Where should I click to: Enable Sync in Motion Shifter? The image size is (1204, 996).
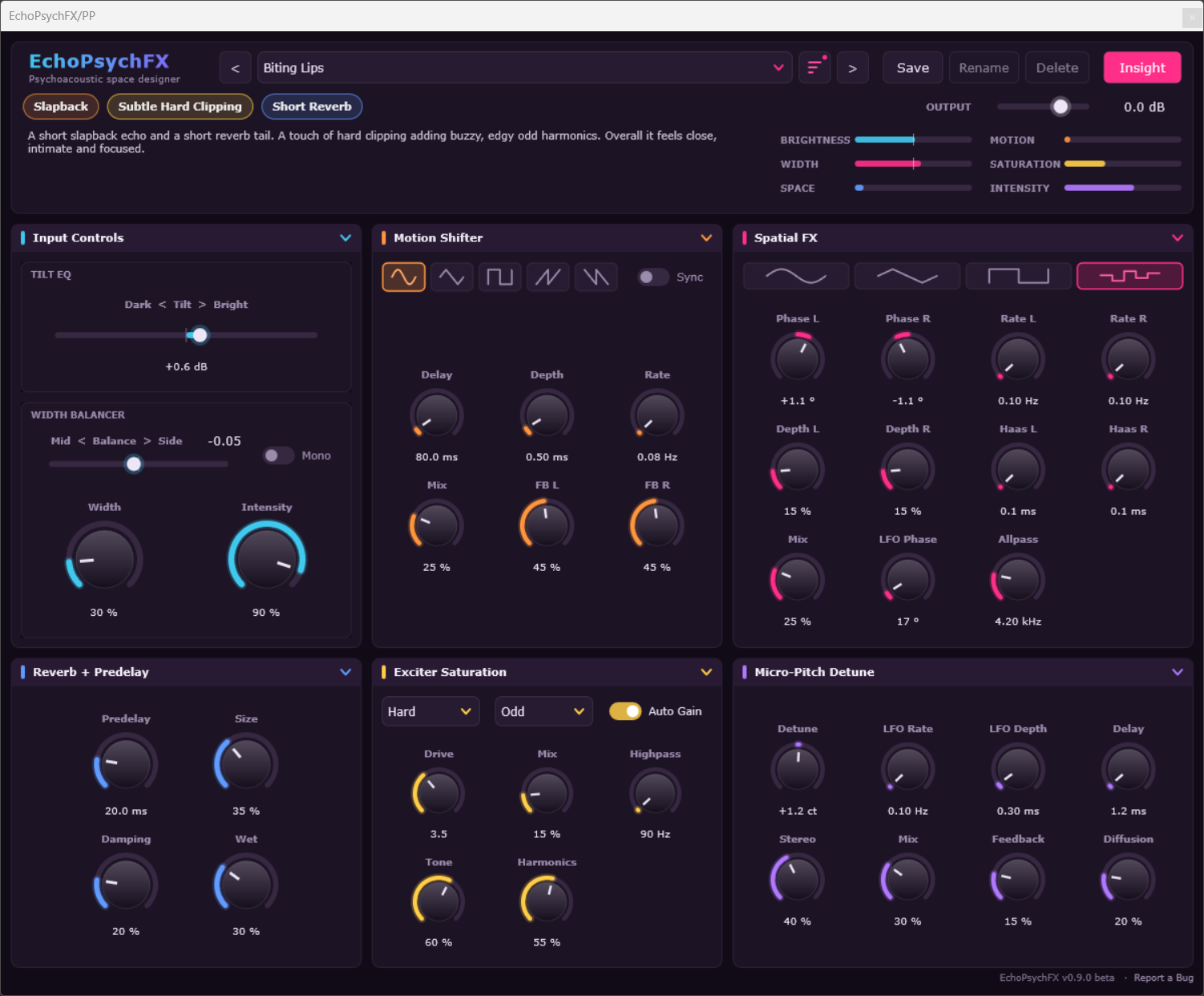pyautogui.click(x=653, y=277)
